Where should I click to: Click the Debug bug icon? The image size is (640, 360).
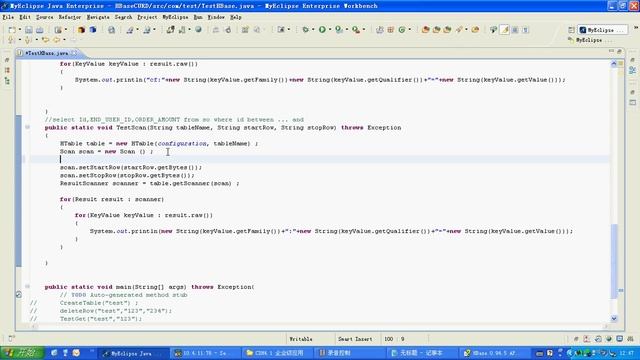pyautogui.click(x=305, y=29)
